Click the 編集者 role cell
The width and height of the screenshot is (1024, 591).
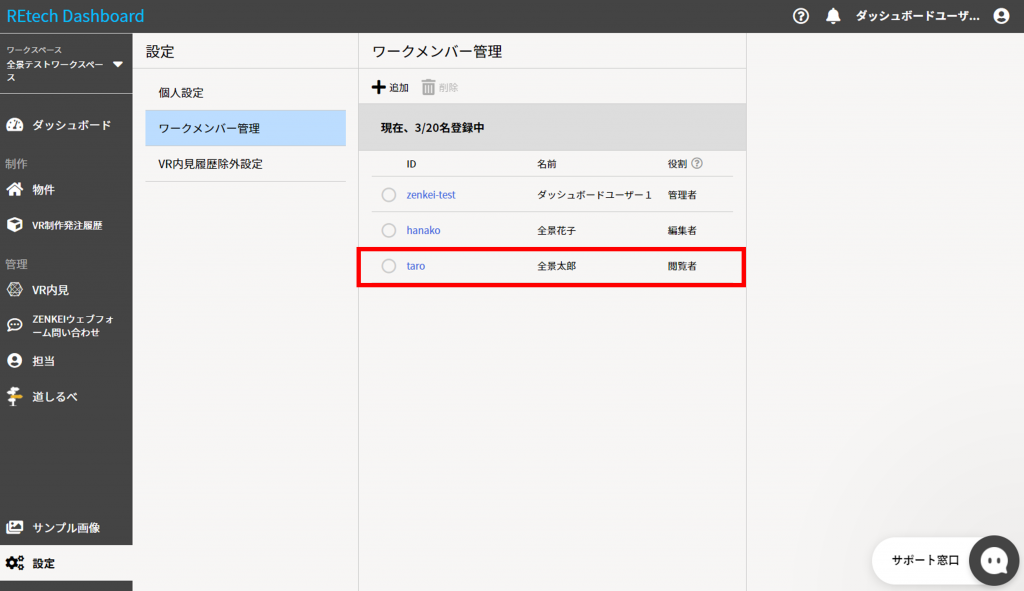point(682,231)
